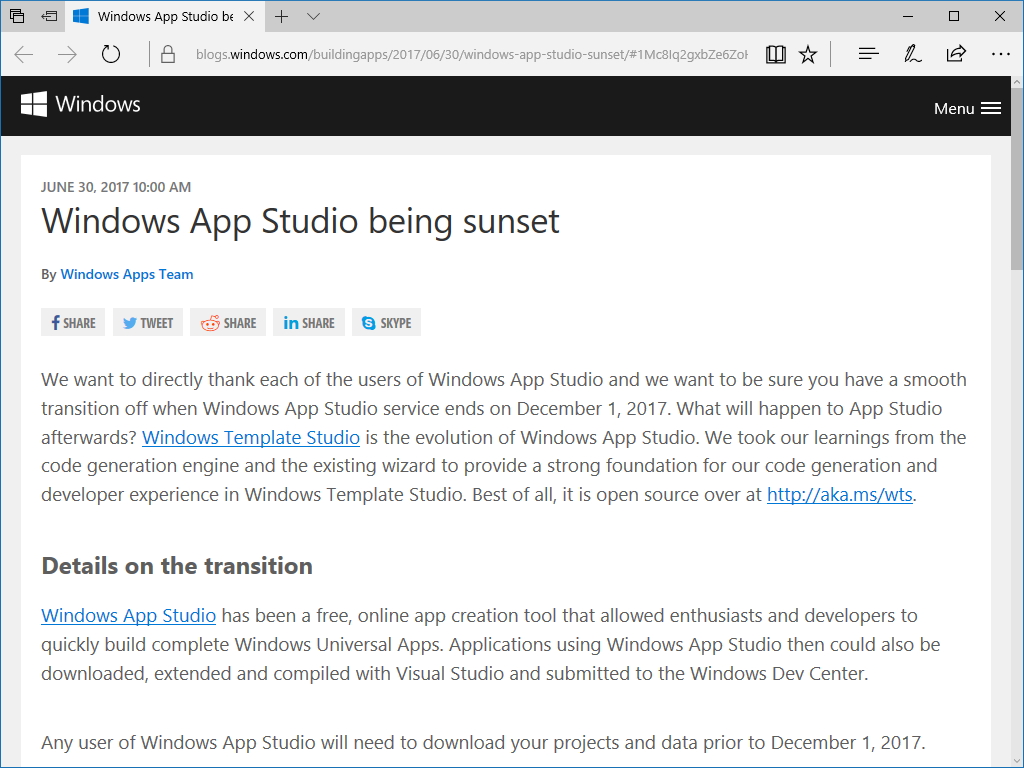
Task: Open the More options menu
Action: tap(1001, 54)
